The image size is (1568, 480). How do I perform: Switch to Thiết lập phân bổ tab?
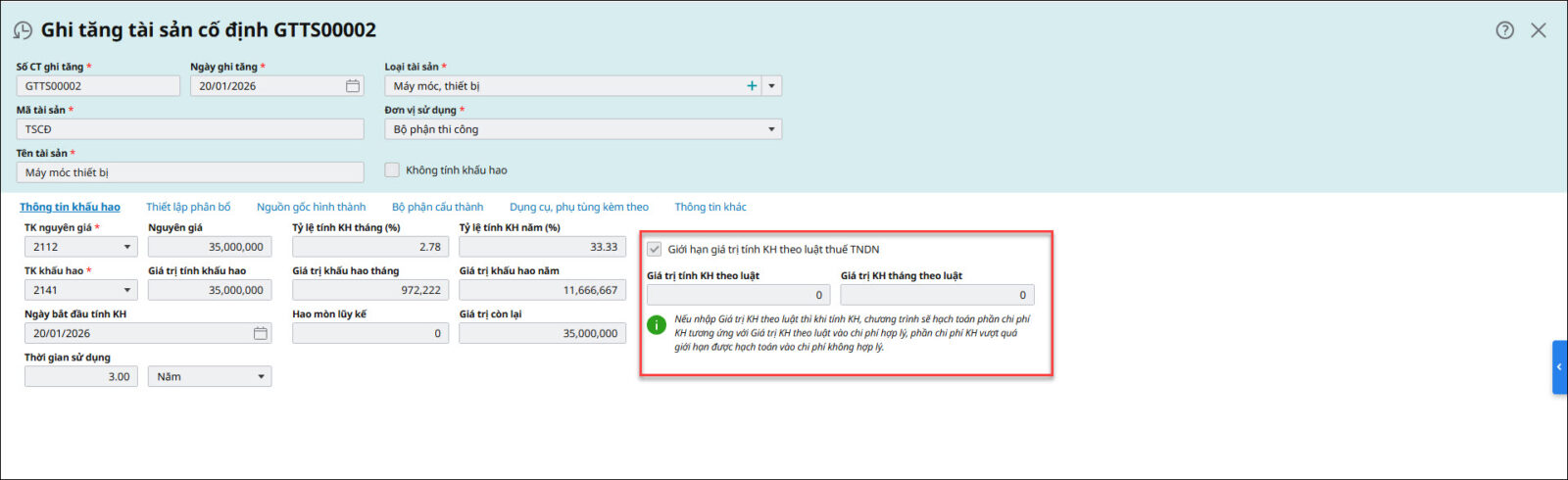(188, 208)
